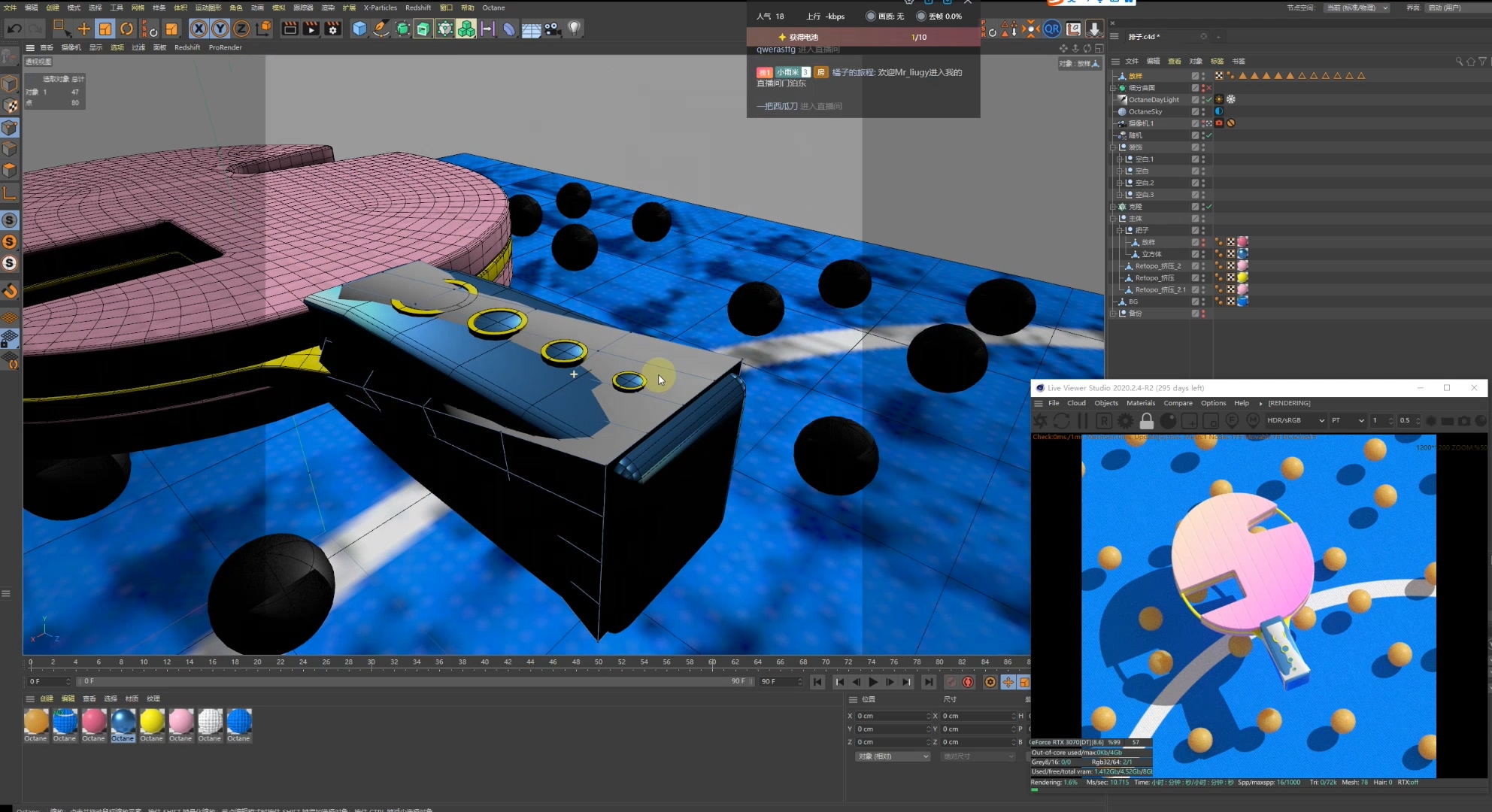The image size is (1492, 812).
Task: Expand the 克隆 cloner object
Action: point(1113,207)
